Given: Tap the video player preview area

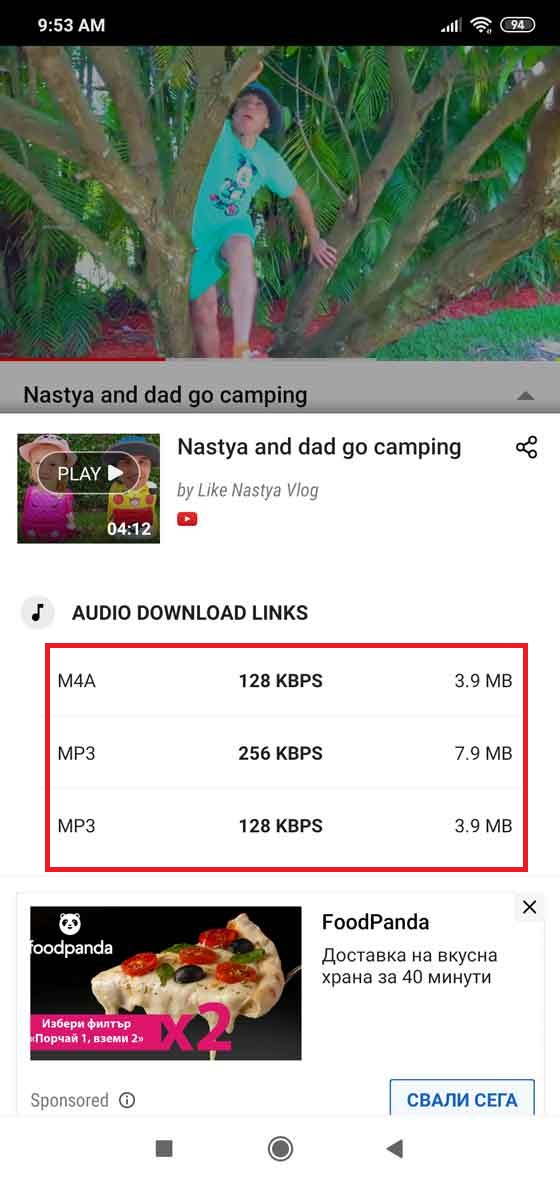Looking at the screenshot, I should (x=280, y=202).
